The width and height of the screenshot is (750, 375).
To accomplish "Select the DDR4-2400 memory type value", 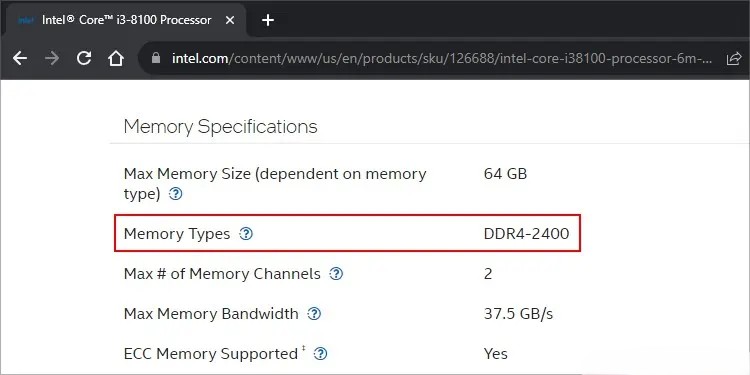I will 527,233.
